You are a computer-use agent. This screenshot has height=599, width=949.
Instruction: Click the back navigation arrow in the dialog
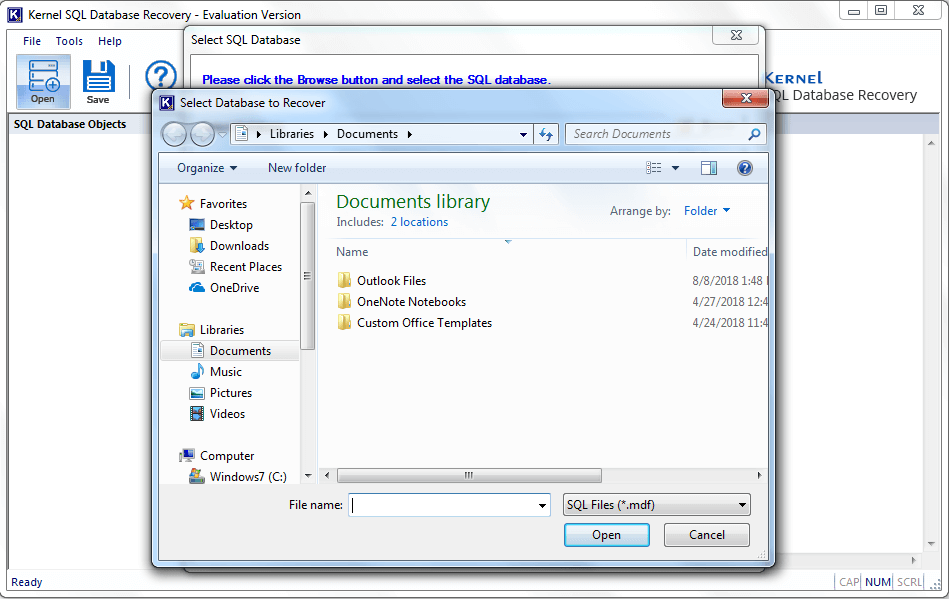click(174, 133)
